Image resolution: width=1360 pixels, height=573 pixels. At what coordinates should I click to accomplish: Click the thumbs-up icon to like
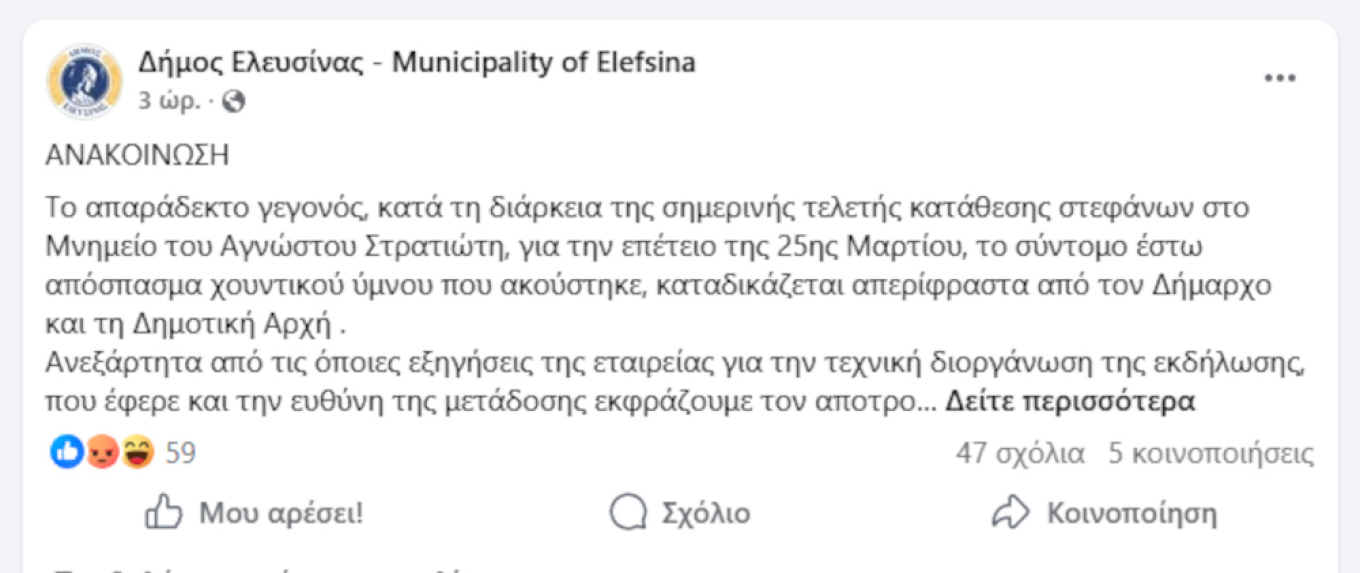pyautogui.click(x=164, y=514)
